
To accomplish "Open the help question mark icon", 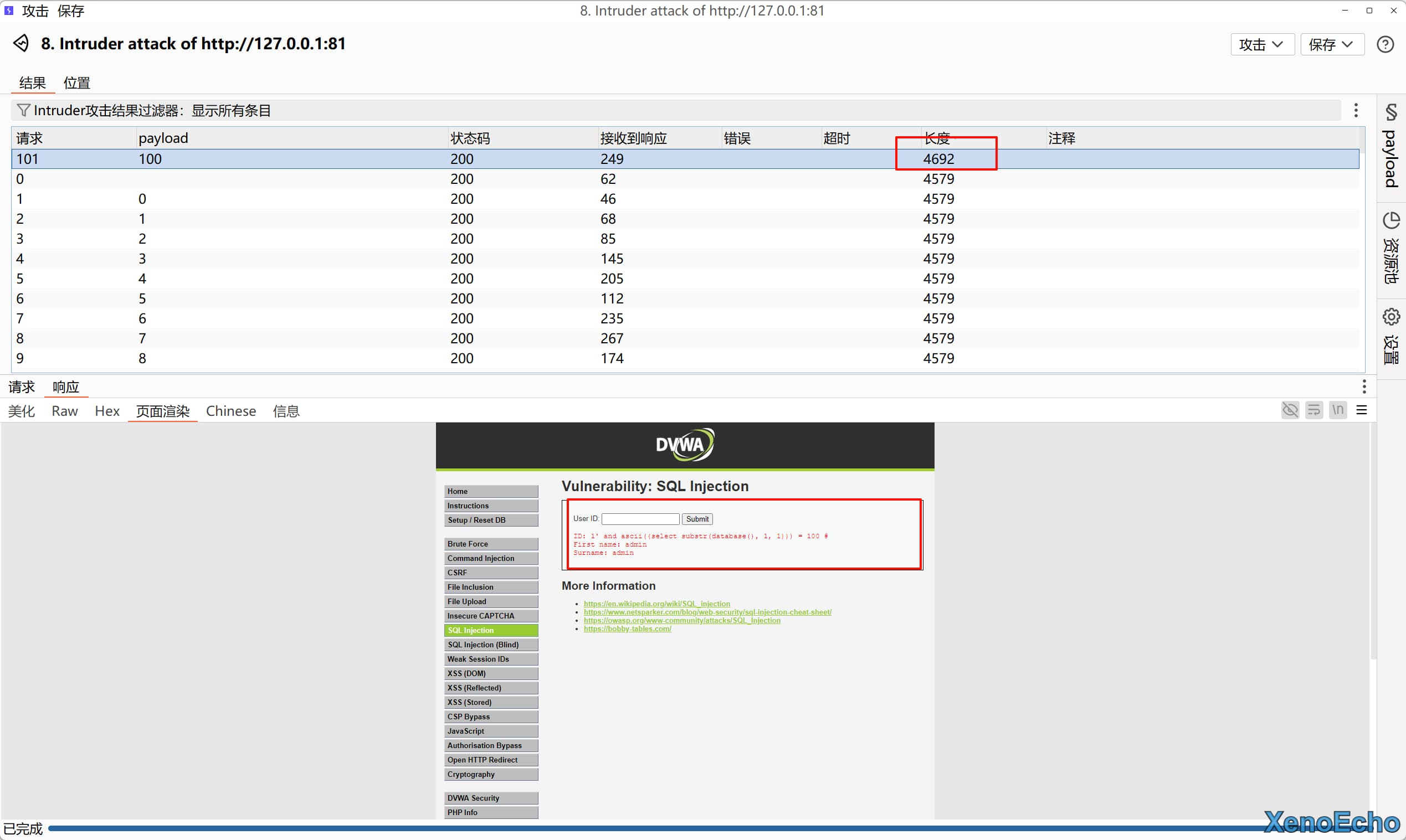I will (x=1385, y=44).
